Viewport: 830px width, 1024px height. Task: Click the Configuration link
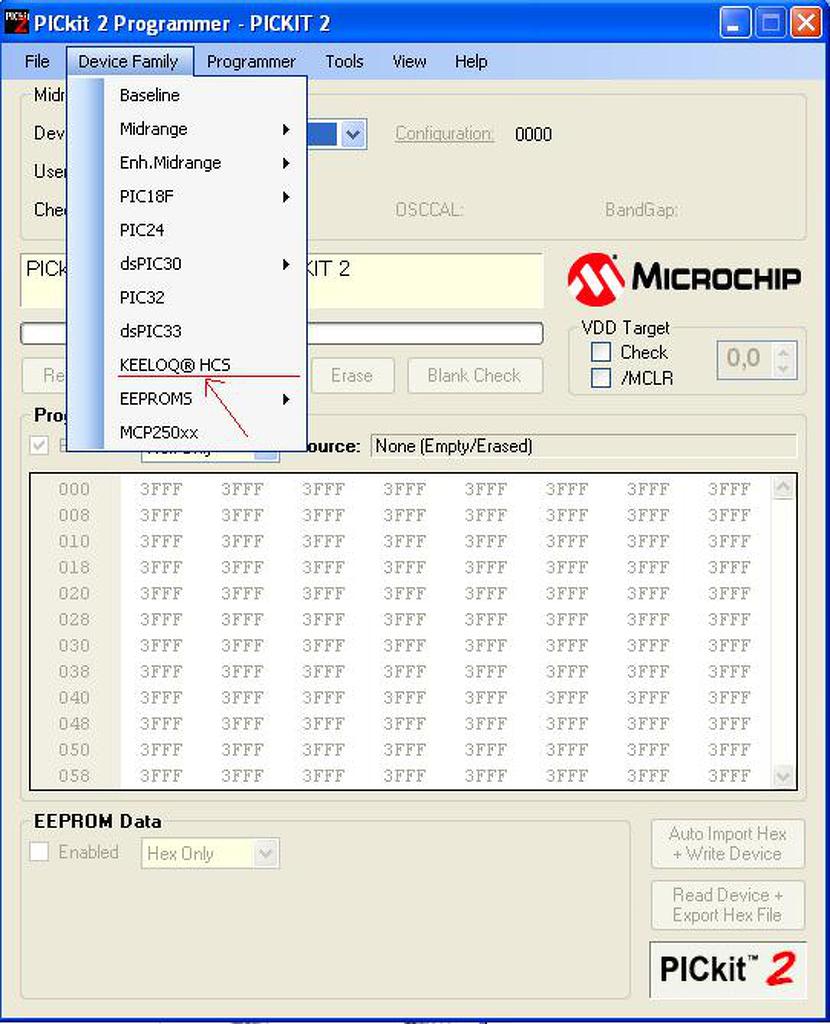[x=443, y=133]
